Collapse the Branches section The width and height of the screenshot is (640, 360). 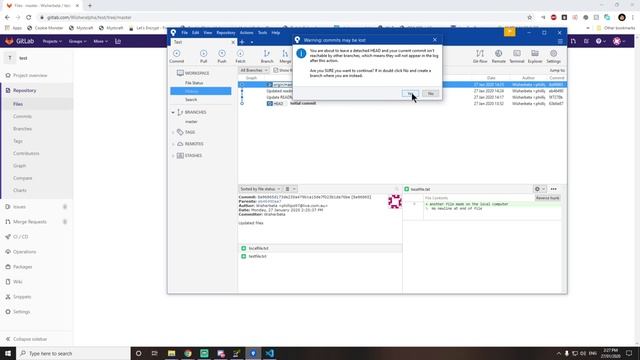pyautogui.click(x=173, y=112)
